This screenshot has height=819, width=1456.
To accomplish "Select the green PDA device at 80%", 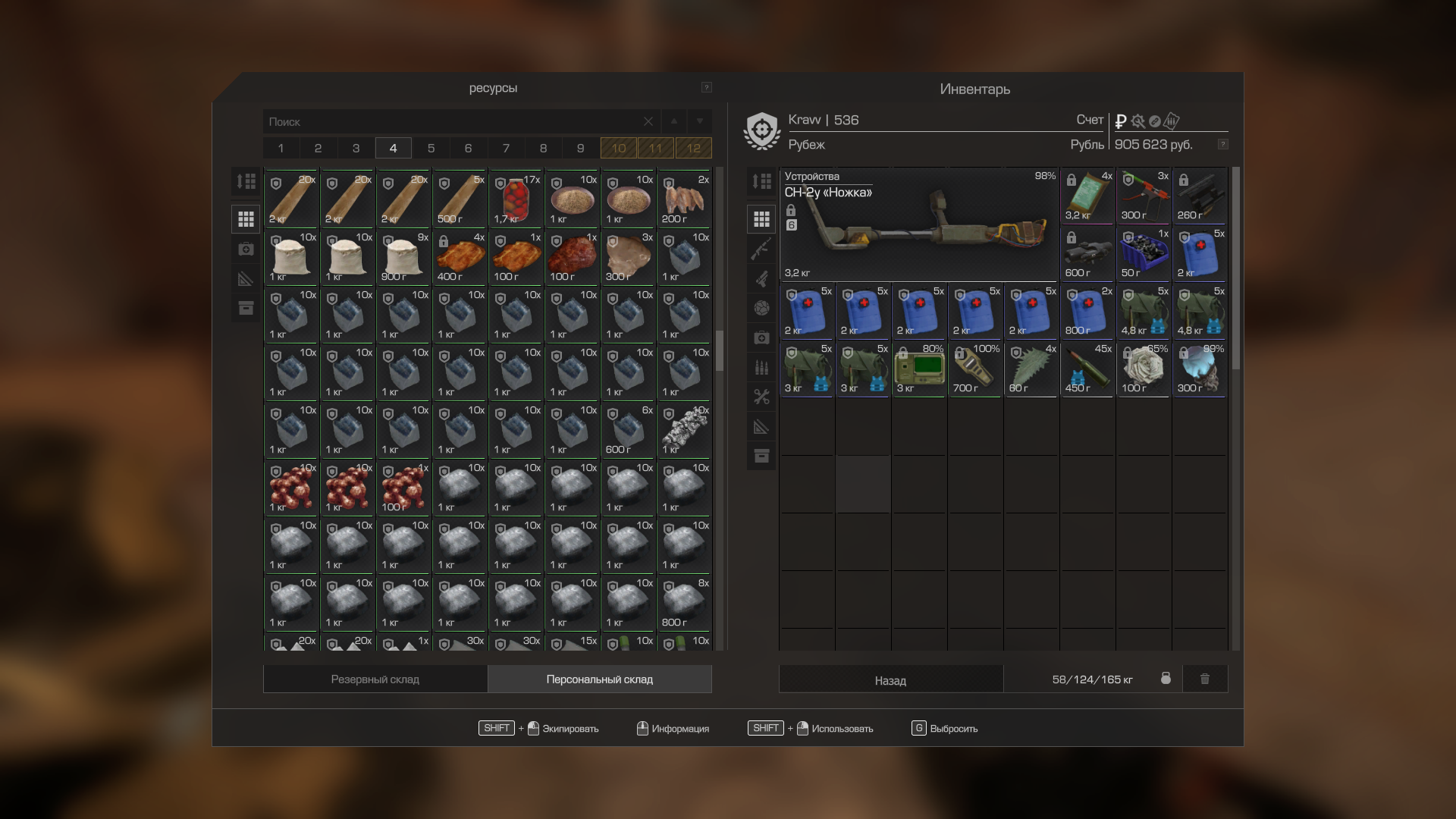I will pyautogui.click(x=919, y=369).
